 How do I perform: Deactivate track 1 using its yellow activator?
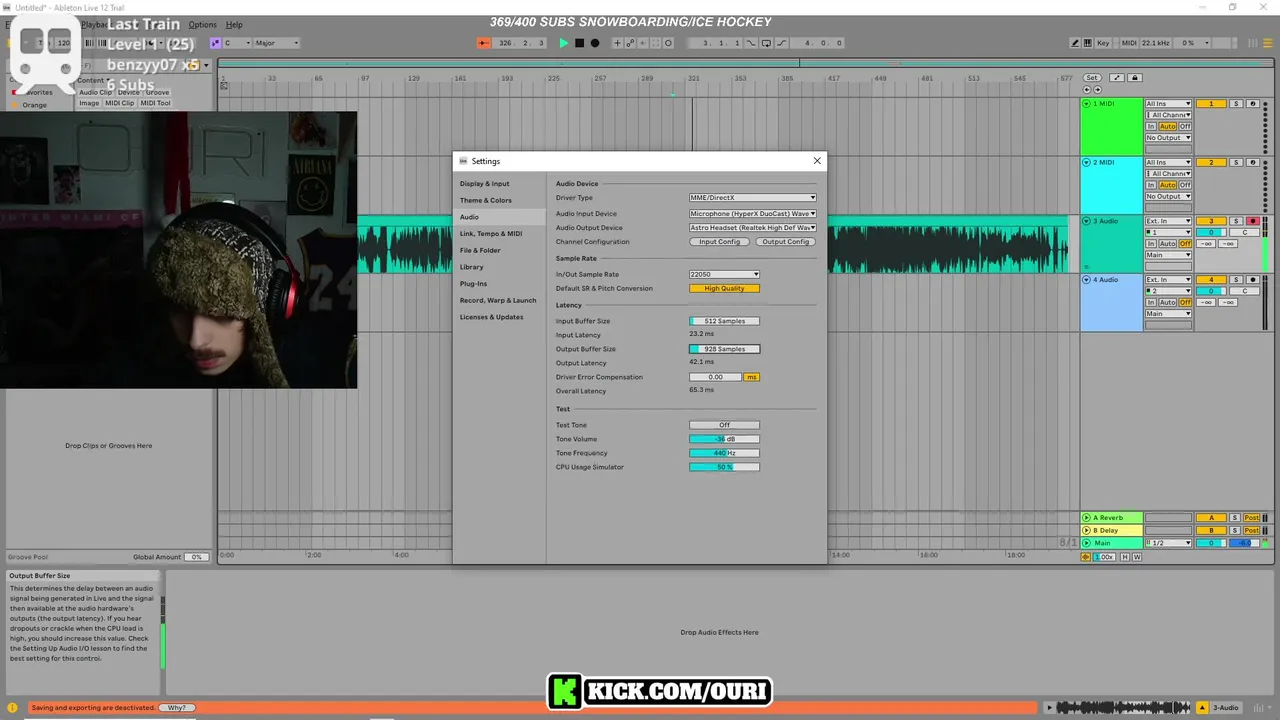1211,104
